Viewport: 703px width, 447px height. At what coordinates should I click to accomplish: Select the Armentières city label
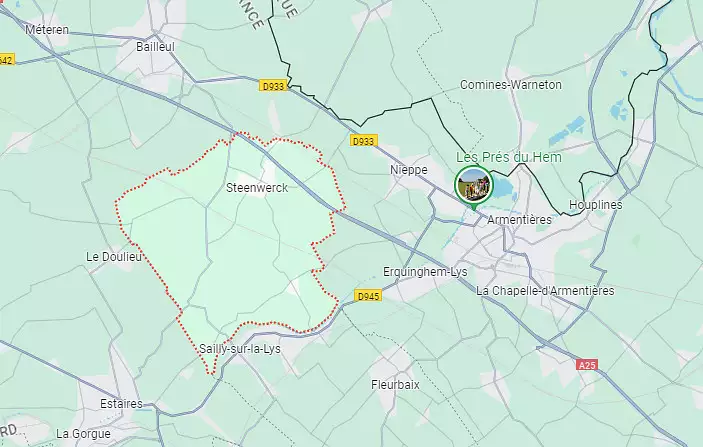(519, 220)
